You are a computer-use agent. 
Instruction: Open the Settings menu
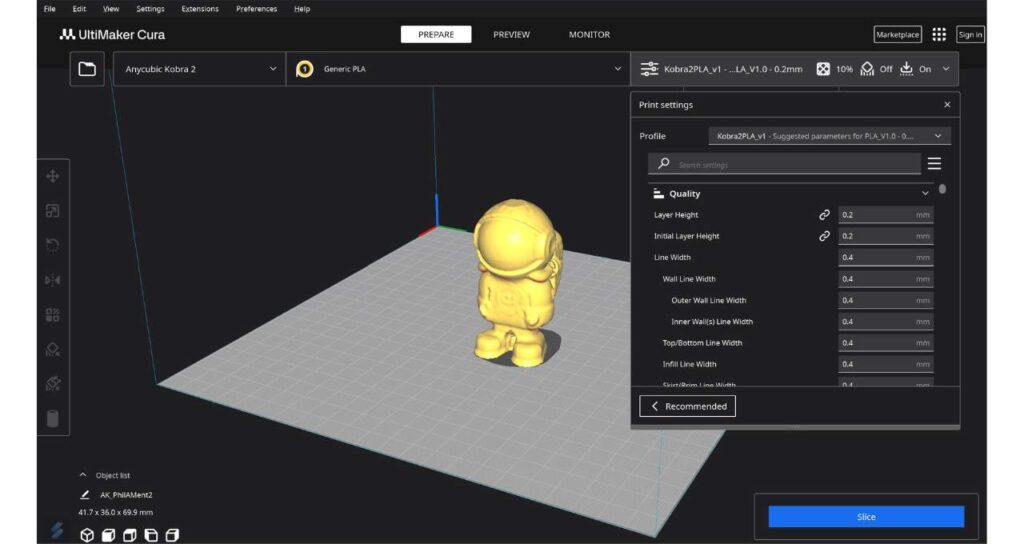tap(150, 9)
